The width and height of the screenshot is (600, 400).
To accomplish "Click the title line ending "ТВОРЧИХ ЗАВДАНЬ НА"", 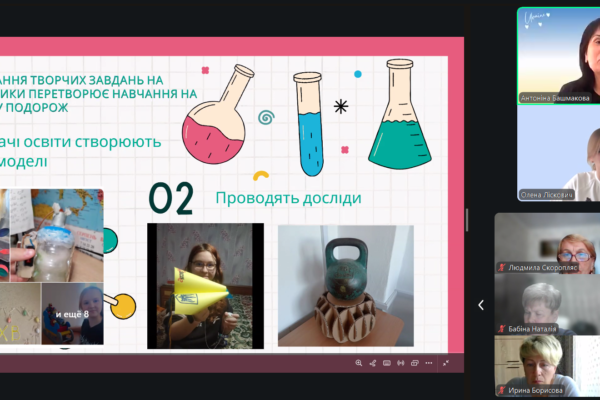I will [x=82, y=80].
